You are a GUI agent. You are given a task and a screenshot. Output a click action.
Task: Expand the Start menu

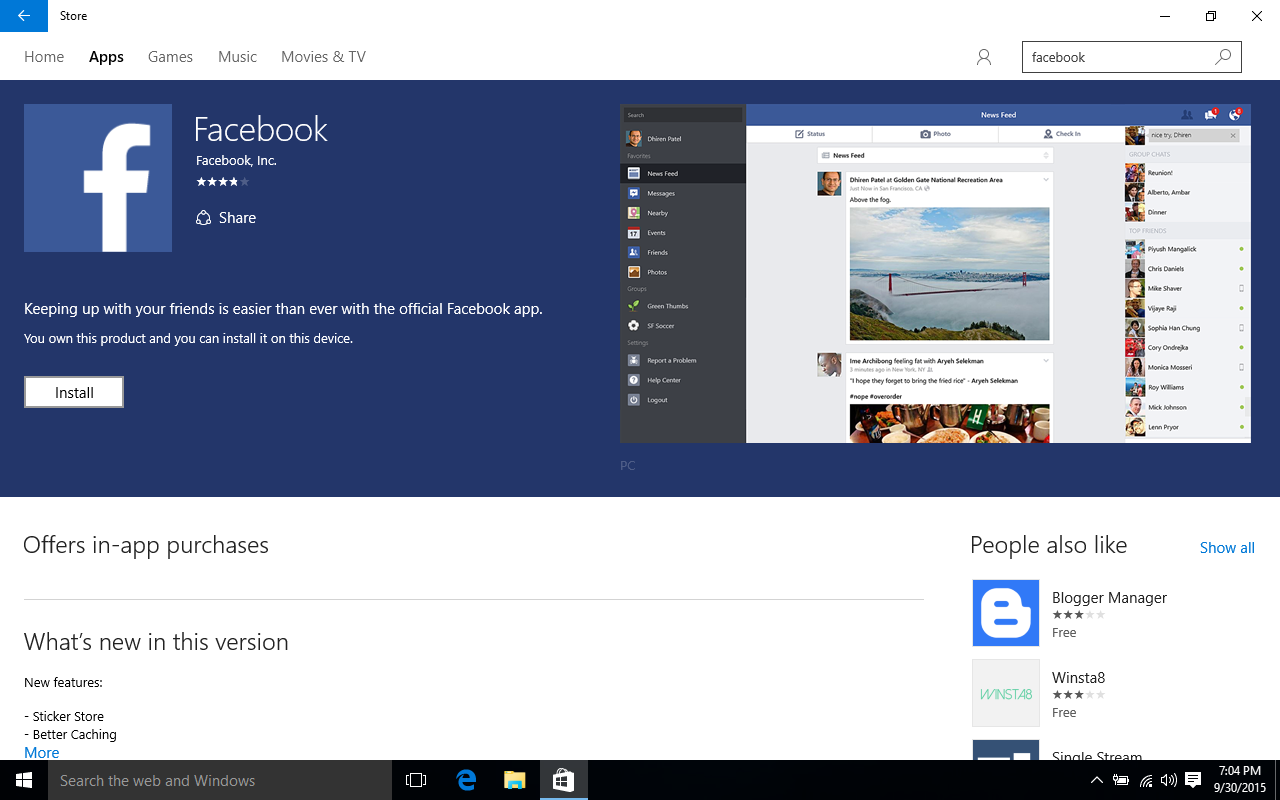click(24, 780)
